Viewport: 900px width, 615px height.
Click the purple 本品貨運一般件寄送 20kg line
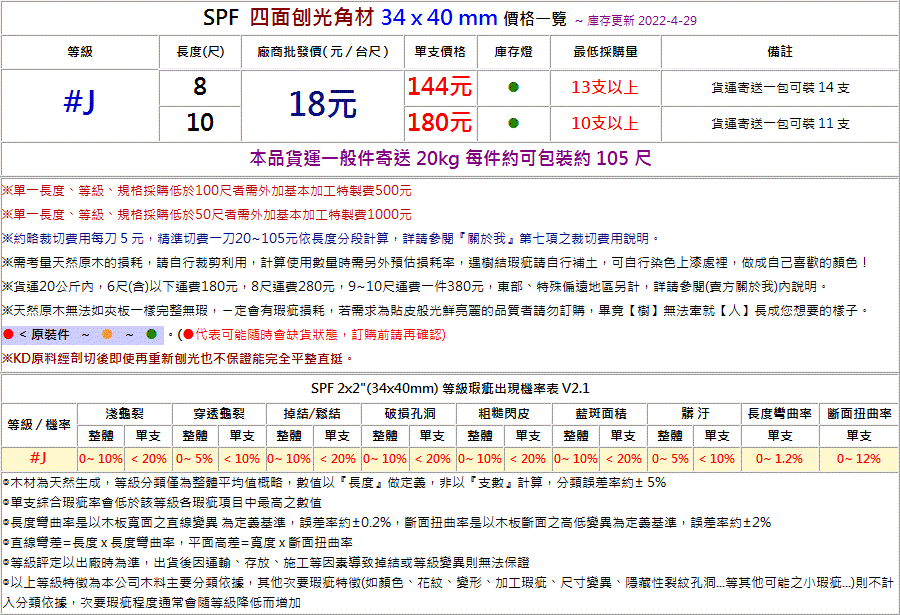[451, 158]
